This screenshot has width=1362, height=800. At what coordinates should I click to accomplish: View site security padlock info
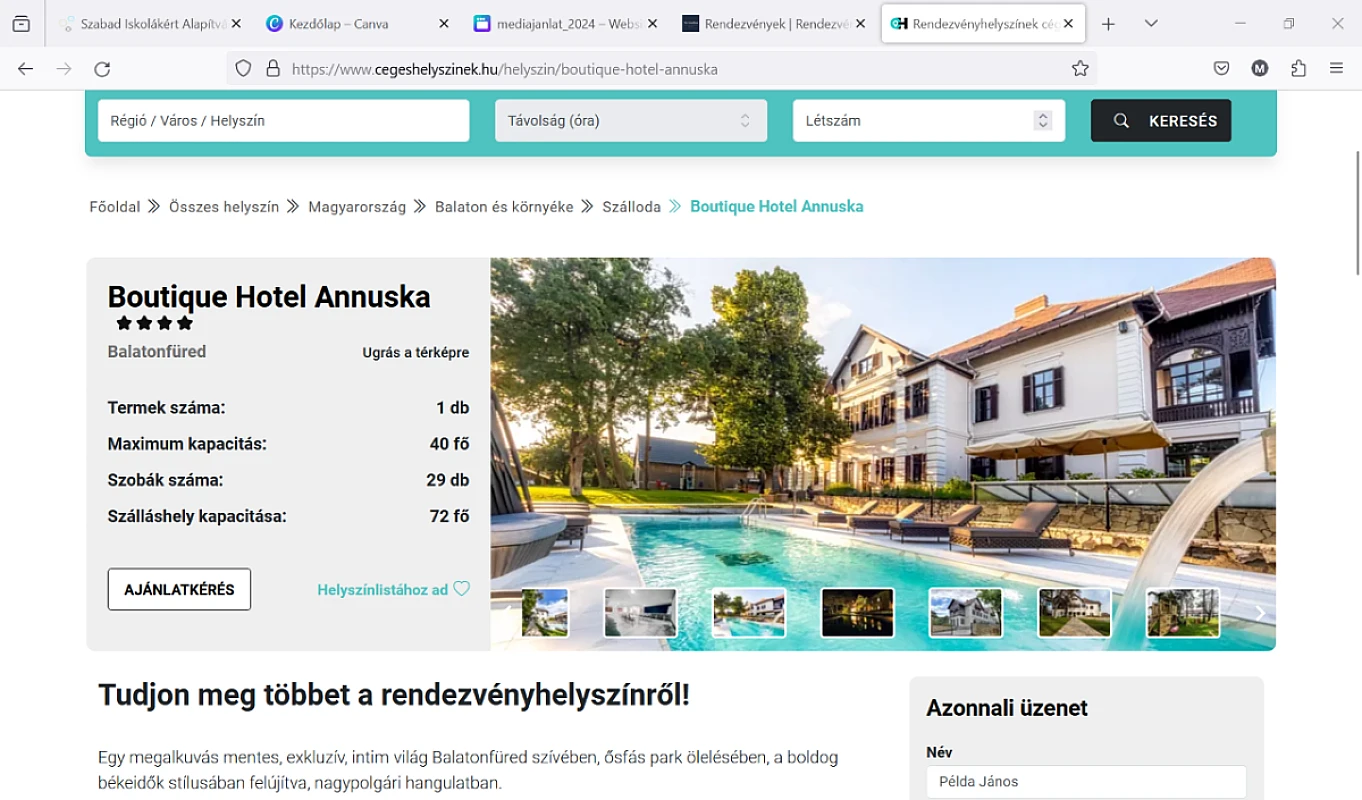pyautogui.click(x=272, y=69)
